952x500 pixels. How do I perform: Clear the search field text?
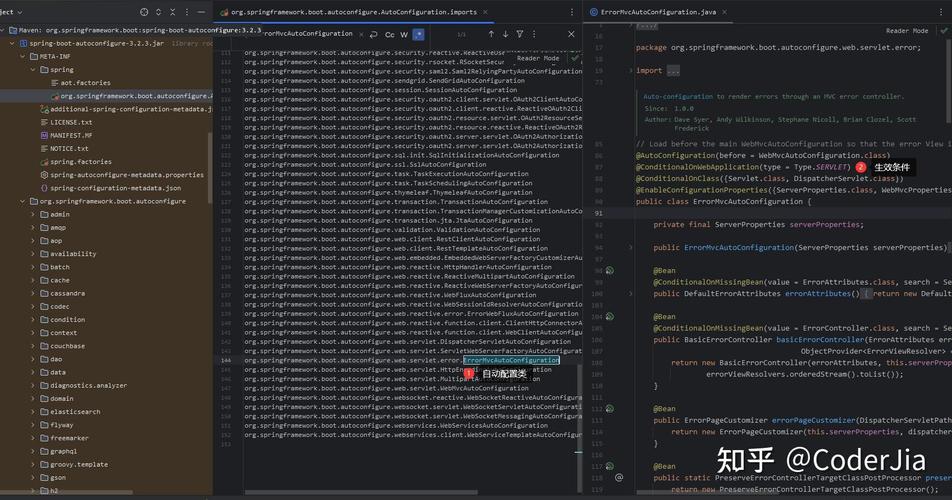[x=361, y=35]
